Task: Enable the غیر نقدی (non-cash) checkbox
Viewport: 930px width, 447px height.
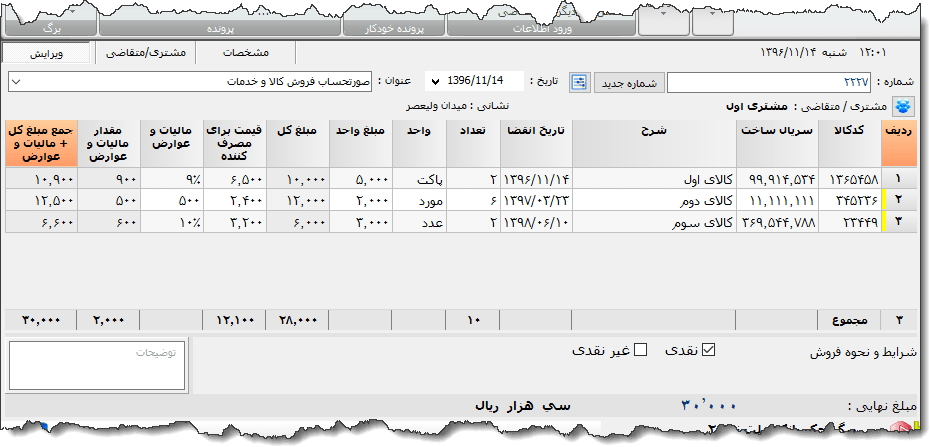Action: [641, 350]
